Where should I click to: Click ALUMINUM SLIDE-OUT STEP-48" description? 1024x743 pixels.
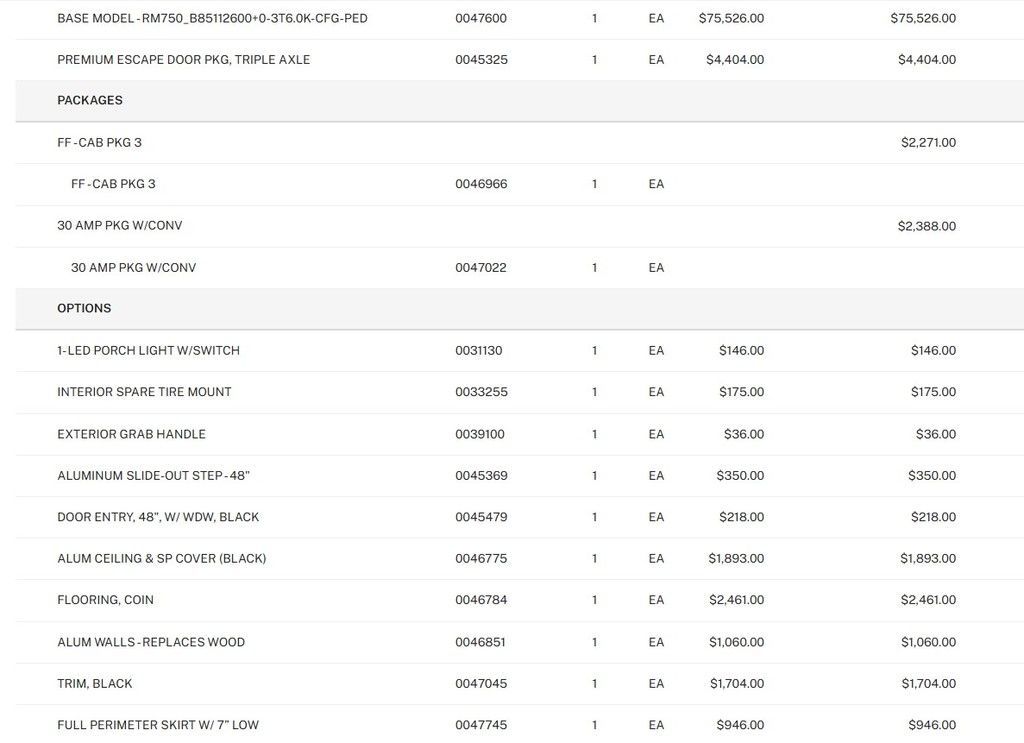pos(153,476)
